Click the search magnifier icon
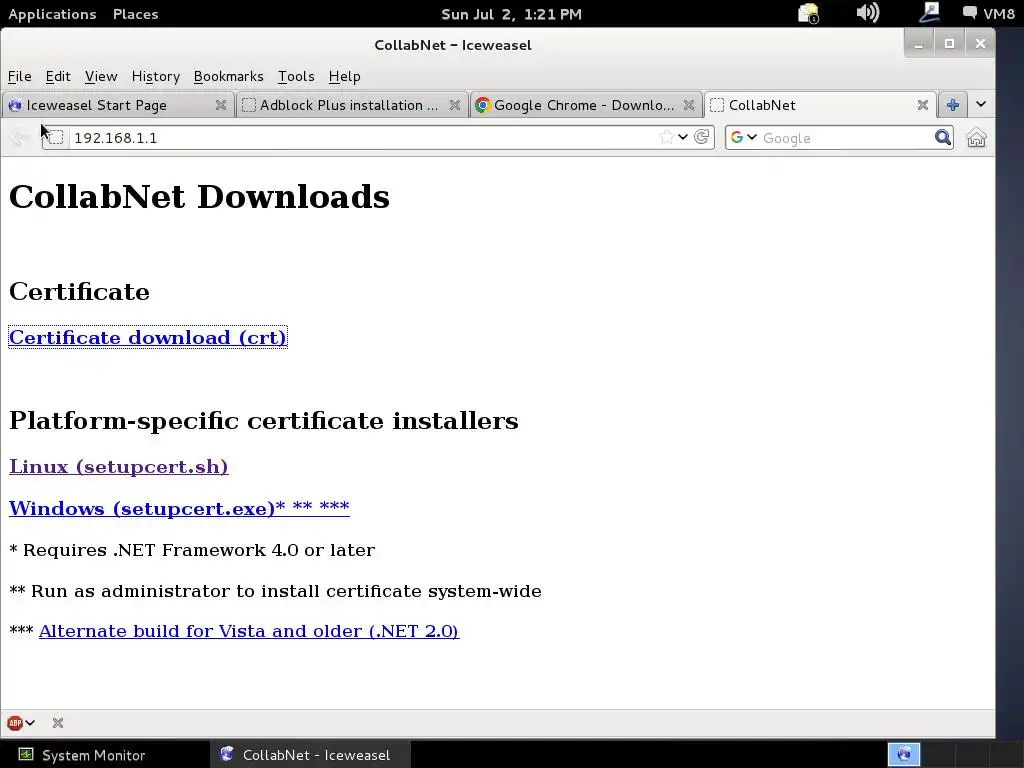 (942, 137)
